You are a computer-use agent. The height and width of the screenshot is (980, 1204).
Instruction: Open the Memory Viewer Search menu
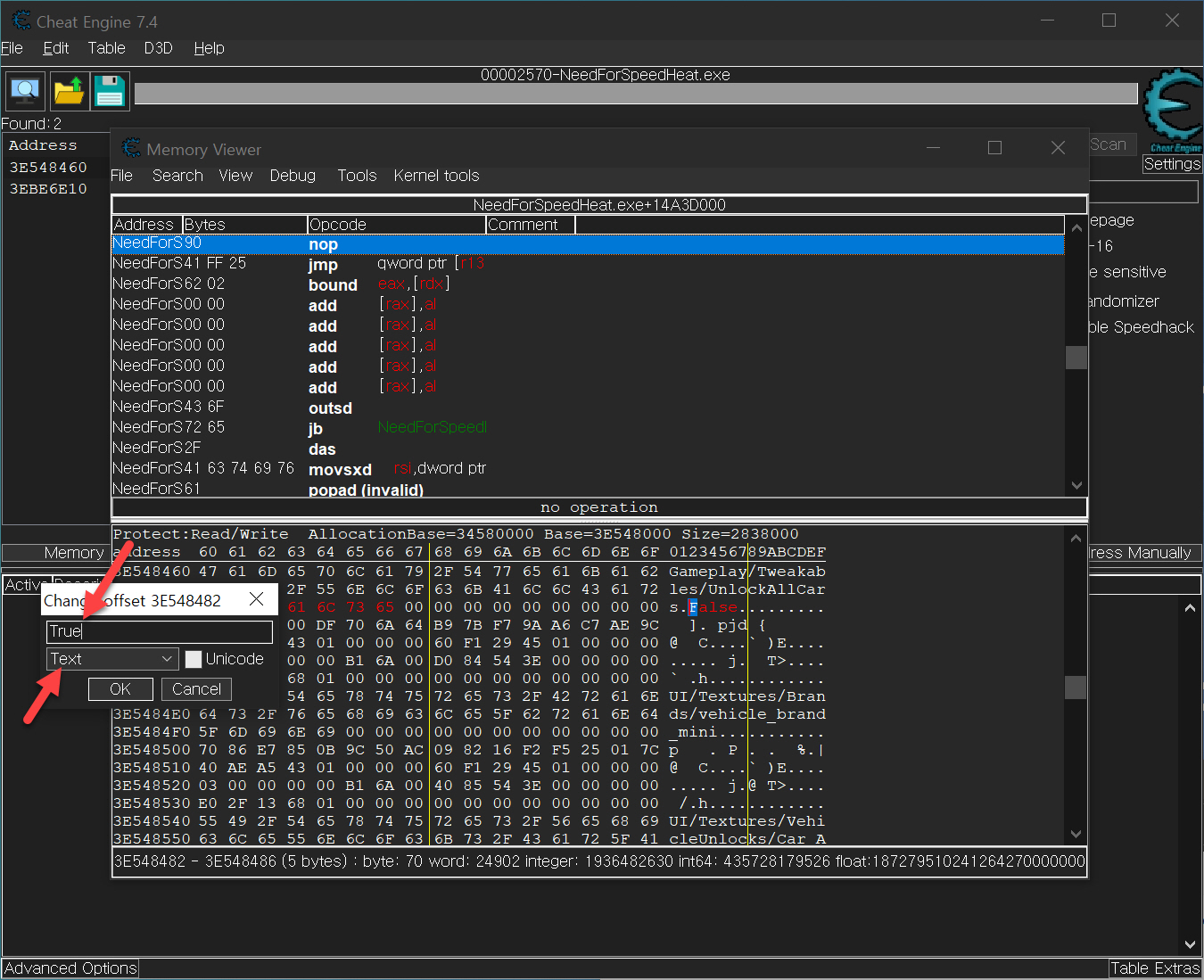(x=177, y=176)
